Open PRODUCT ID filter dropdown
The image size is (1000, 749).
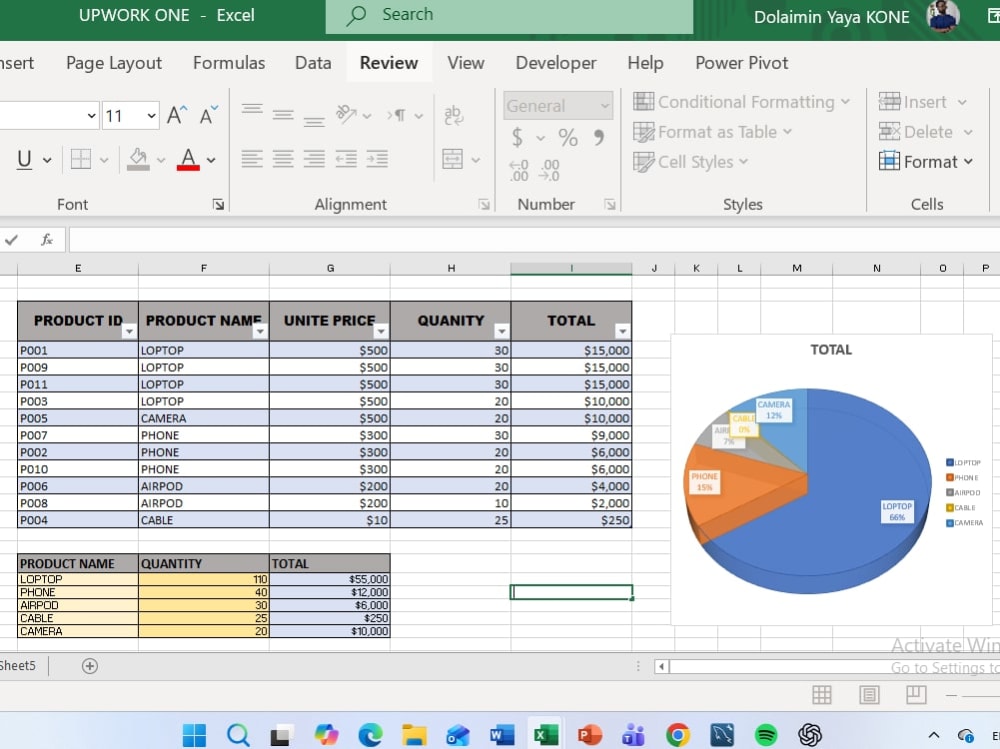(x=129, y=331)
